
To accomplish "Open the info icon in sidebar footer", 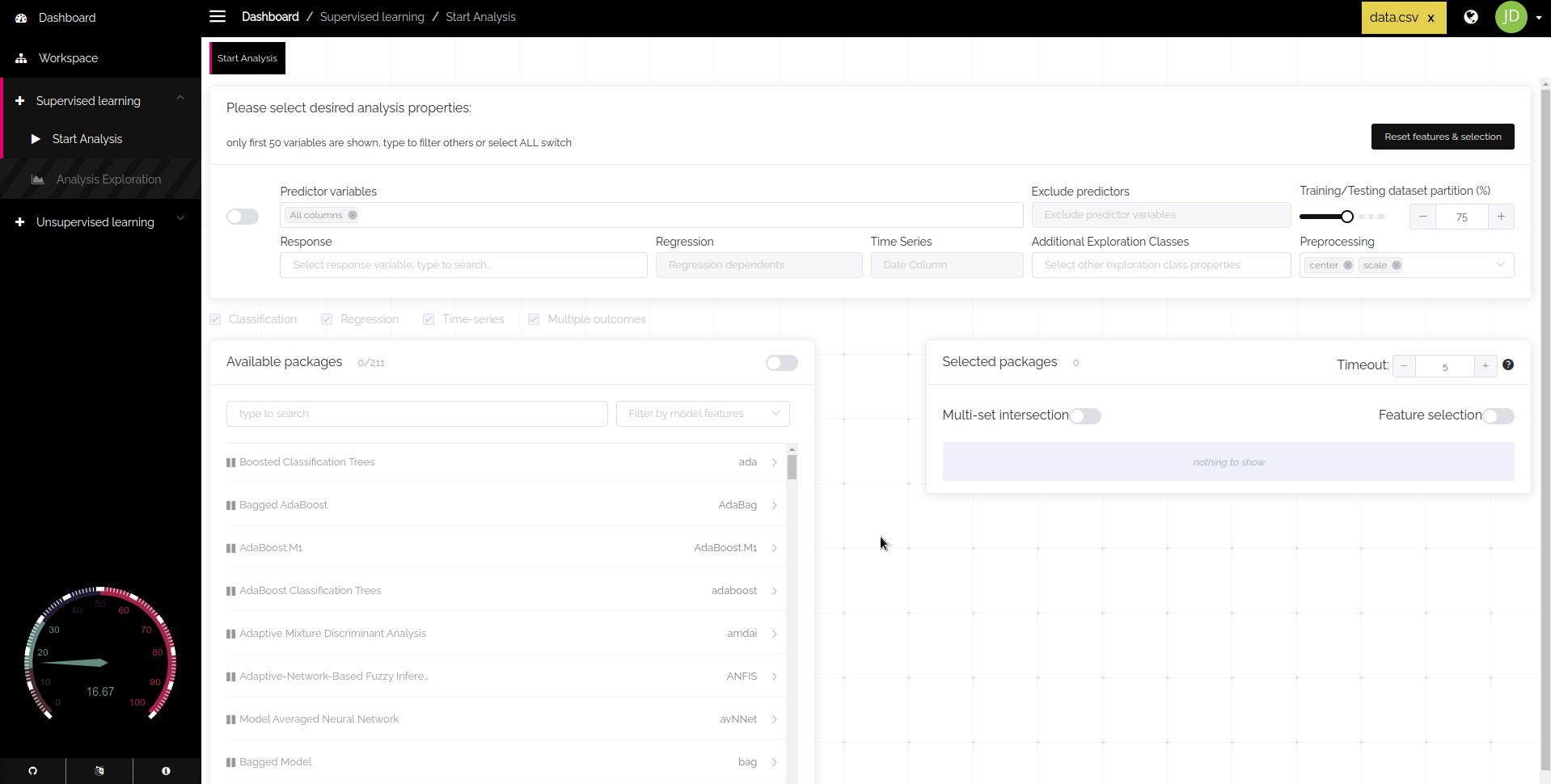I will point(166,771).
